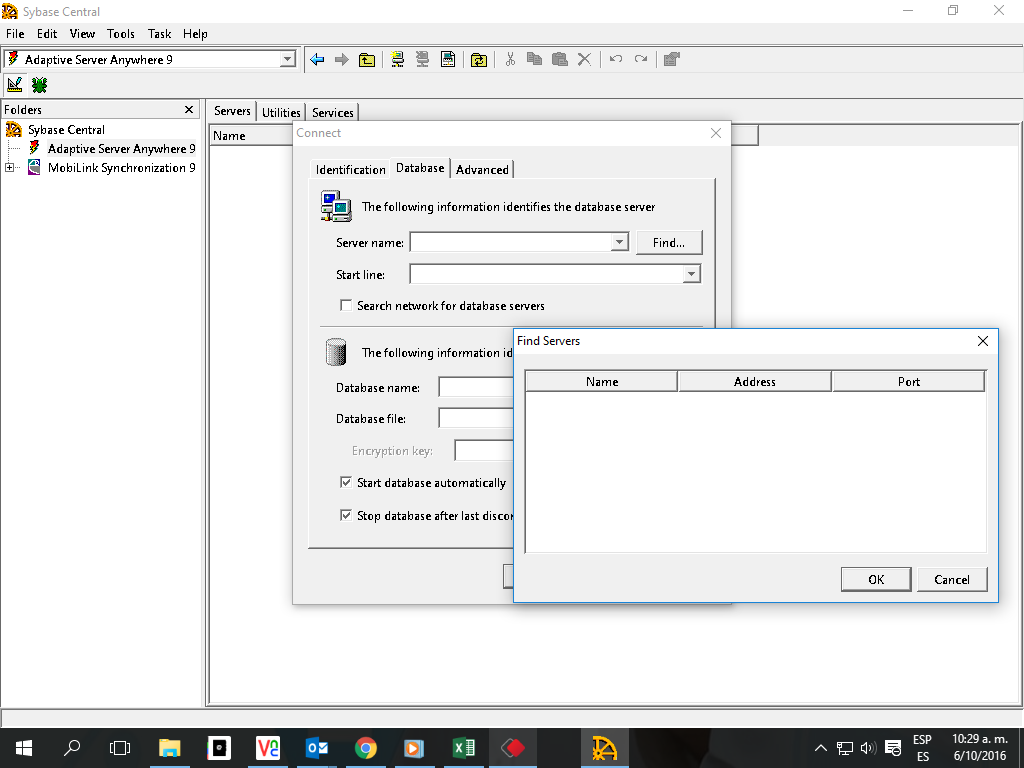The width and height of the screenshot is (1024, 768).
Task: Close the Find Servers dialog
Action: click(982, 341)
